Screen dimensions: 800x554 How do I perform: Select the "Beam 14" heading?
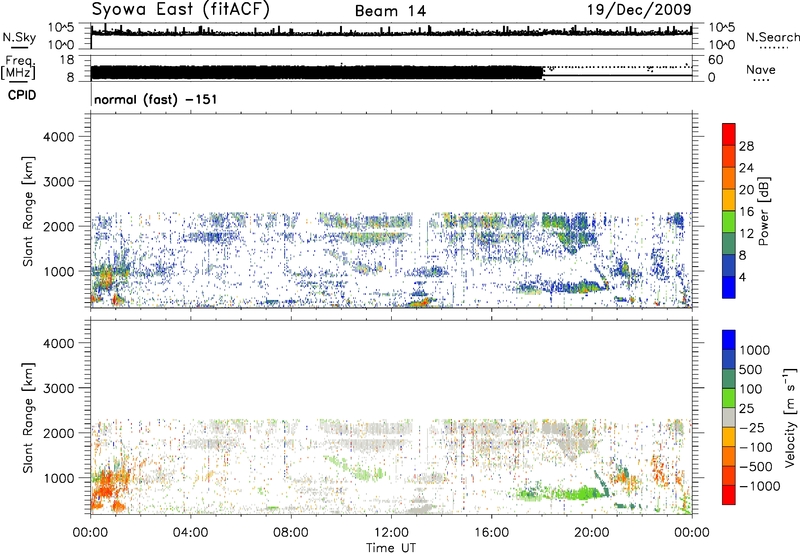[390, 11]
